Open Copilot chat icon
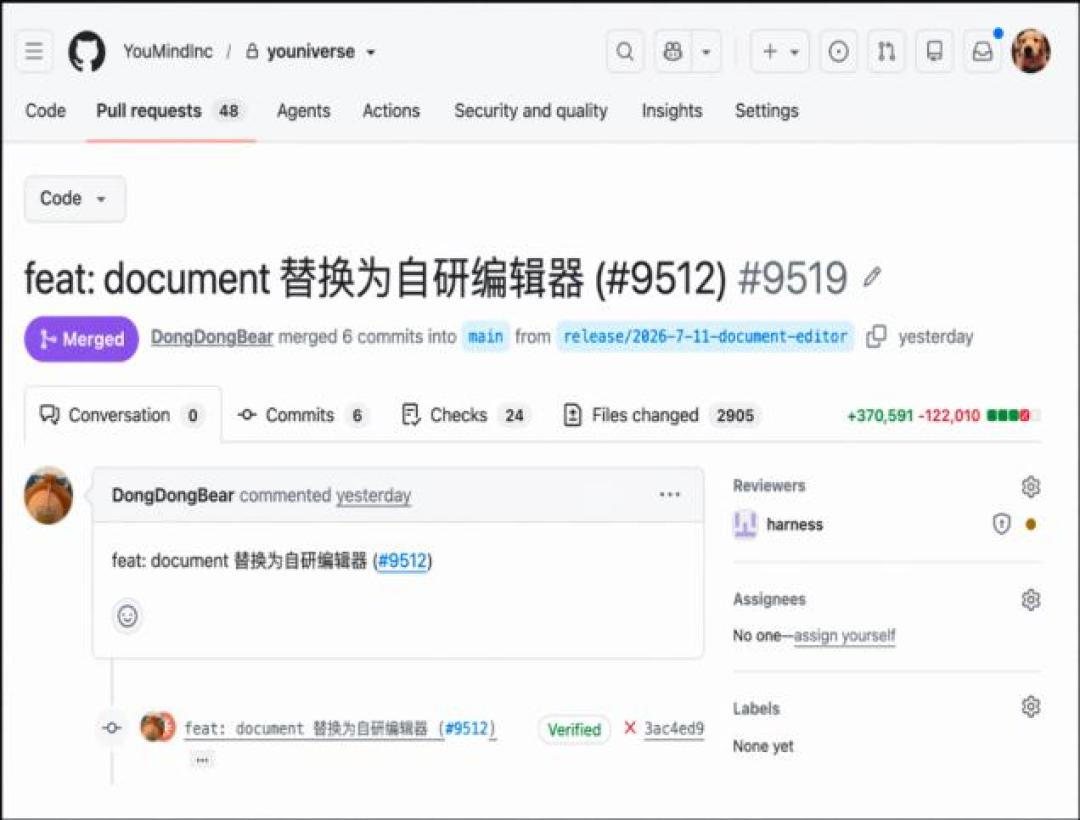Viewport: 1080px width, 820px height. 672,52
